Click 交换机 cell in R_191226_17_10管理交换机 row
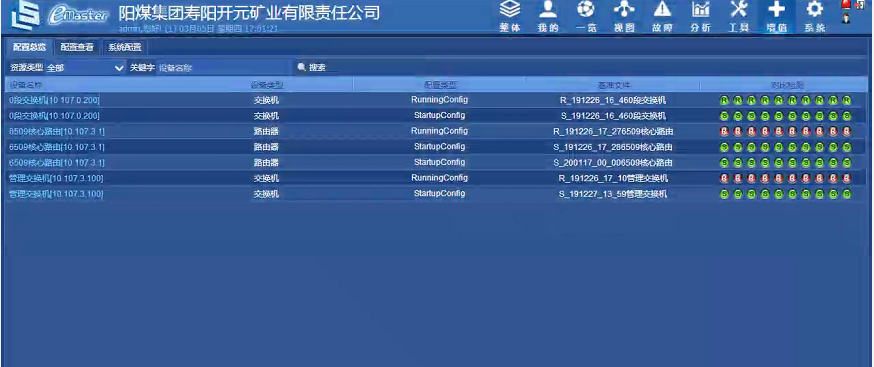The height and width of the screenshot is (367, 874). coord(266,178)
